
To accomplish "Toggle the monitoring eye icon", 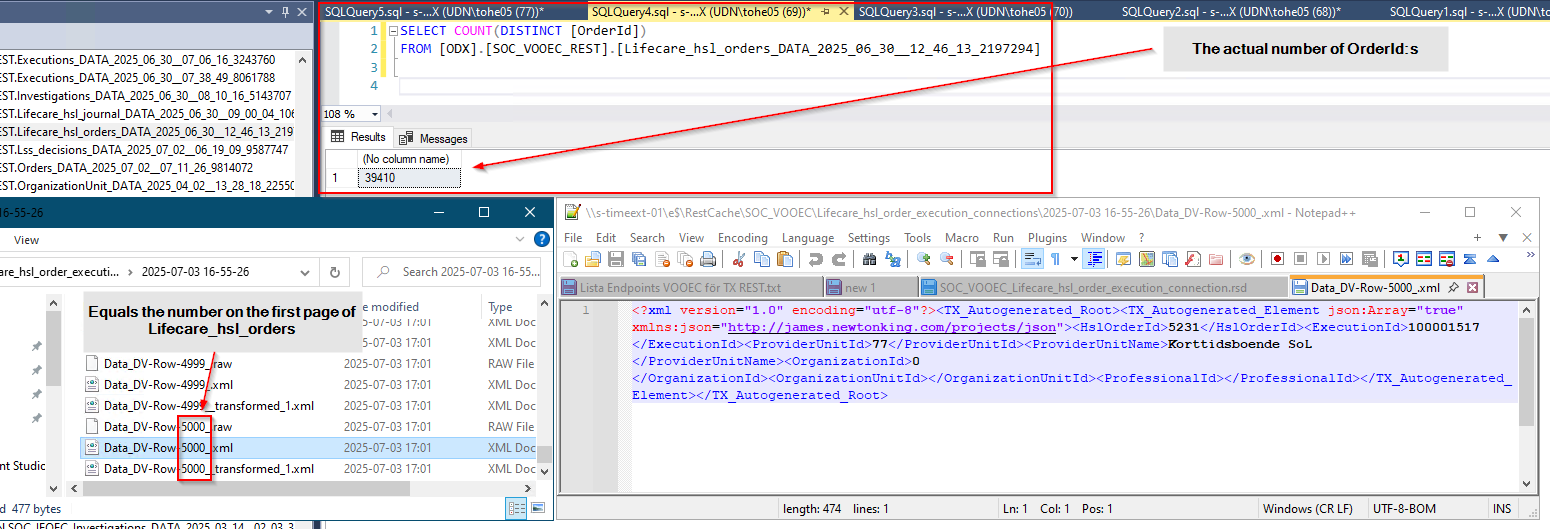I will (x=1247, y=259).
